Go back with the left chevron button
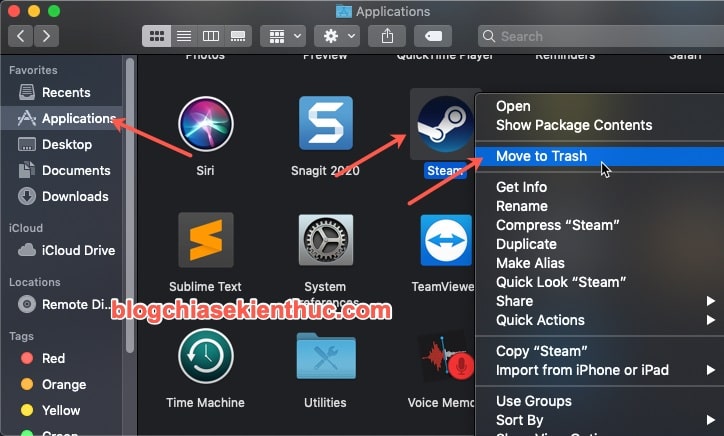724x436 pixels. click(20, 36)
